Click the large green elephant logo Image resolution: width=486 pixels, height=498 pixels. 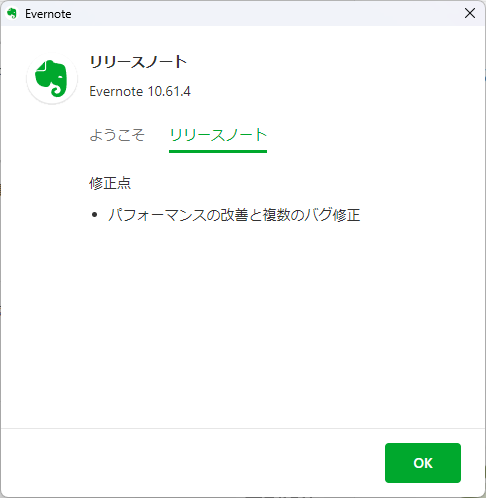[51, 78]
